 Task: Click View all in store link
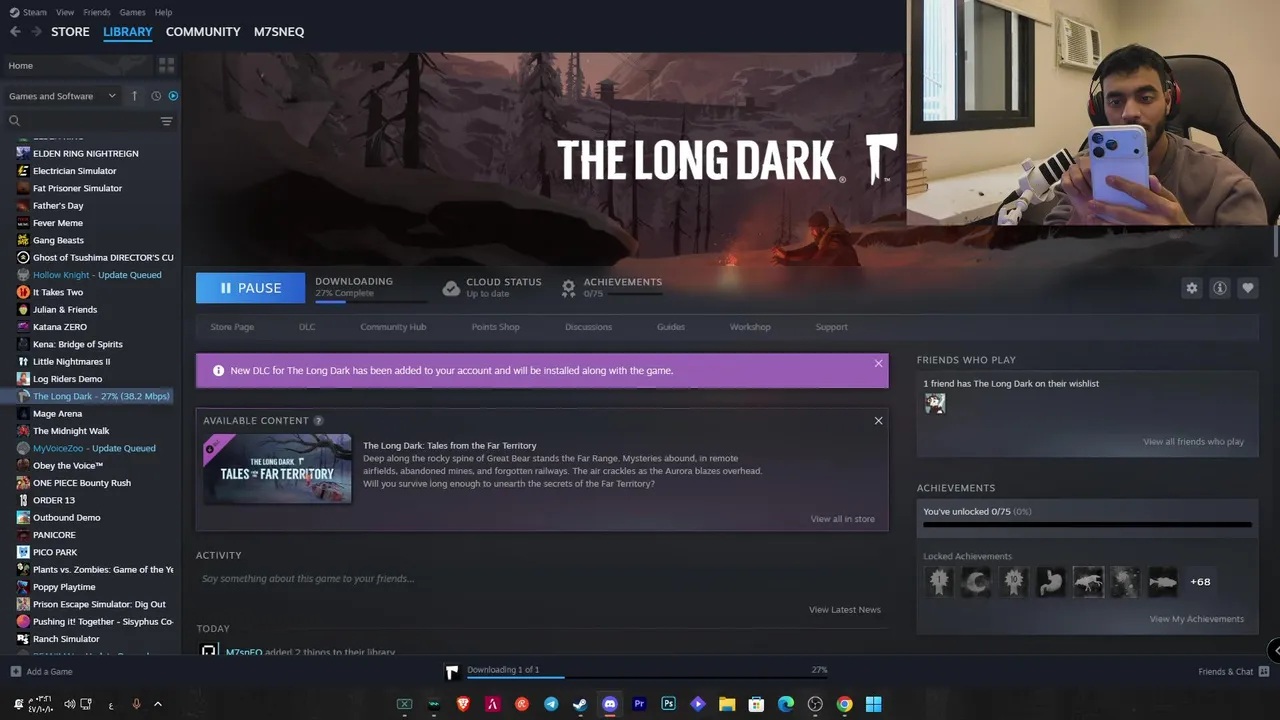[x=842, y=519]
